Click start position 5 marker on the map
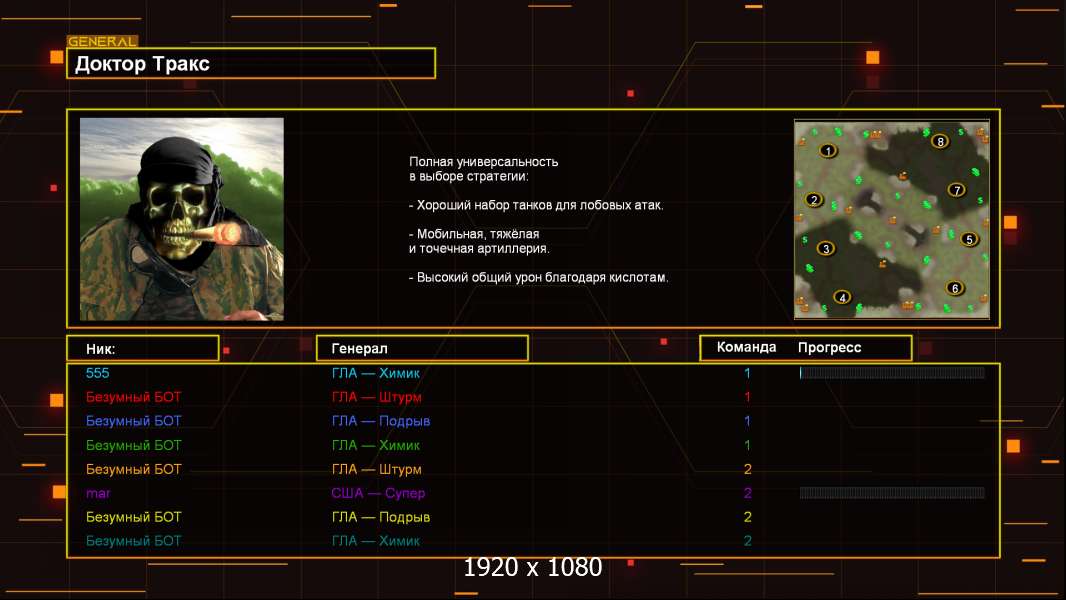 click(968, 239)
